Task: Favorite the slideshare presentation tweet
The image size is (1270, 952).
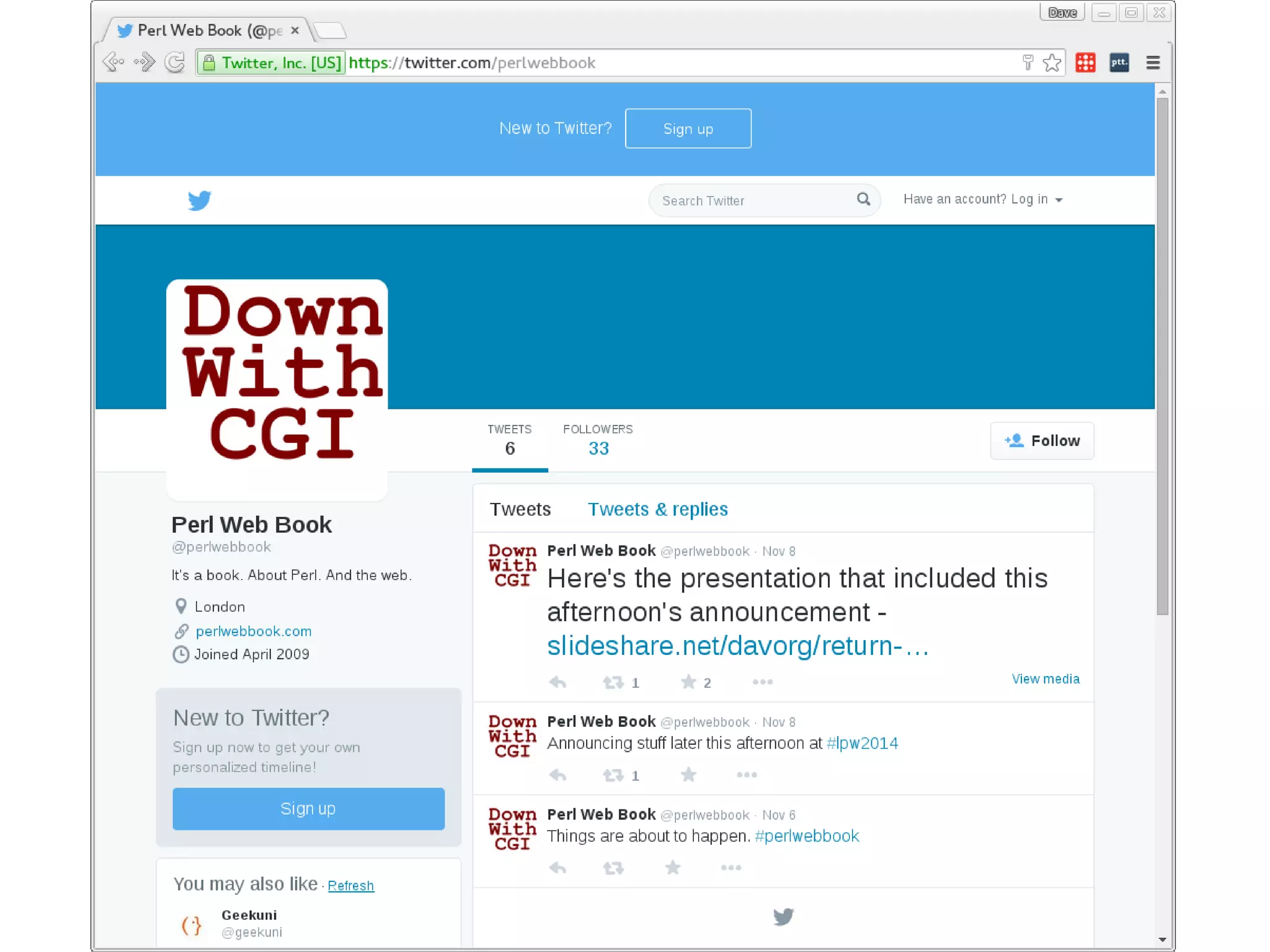Action: point(688,682)
